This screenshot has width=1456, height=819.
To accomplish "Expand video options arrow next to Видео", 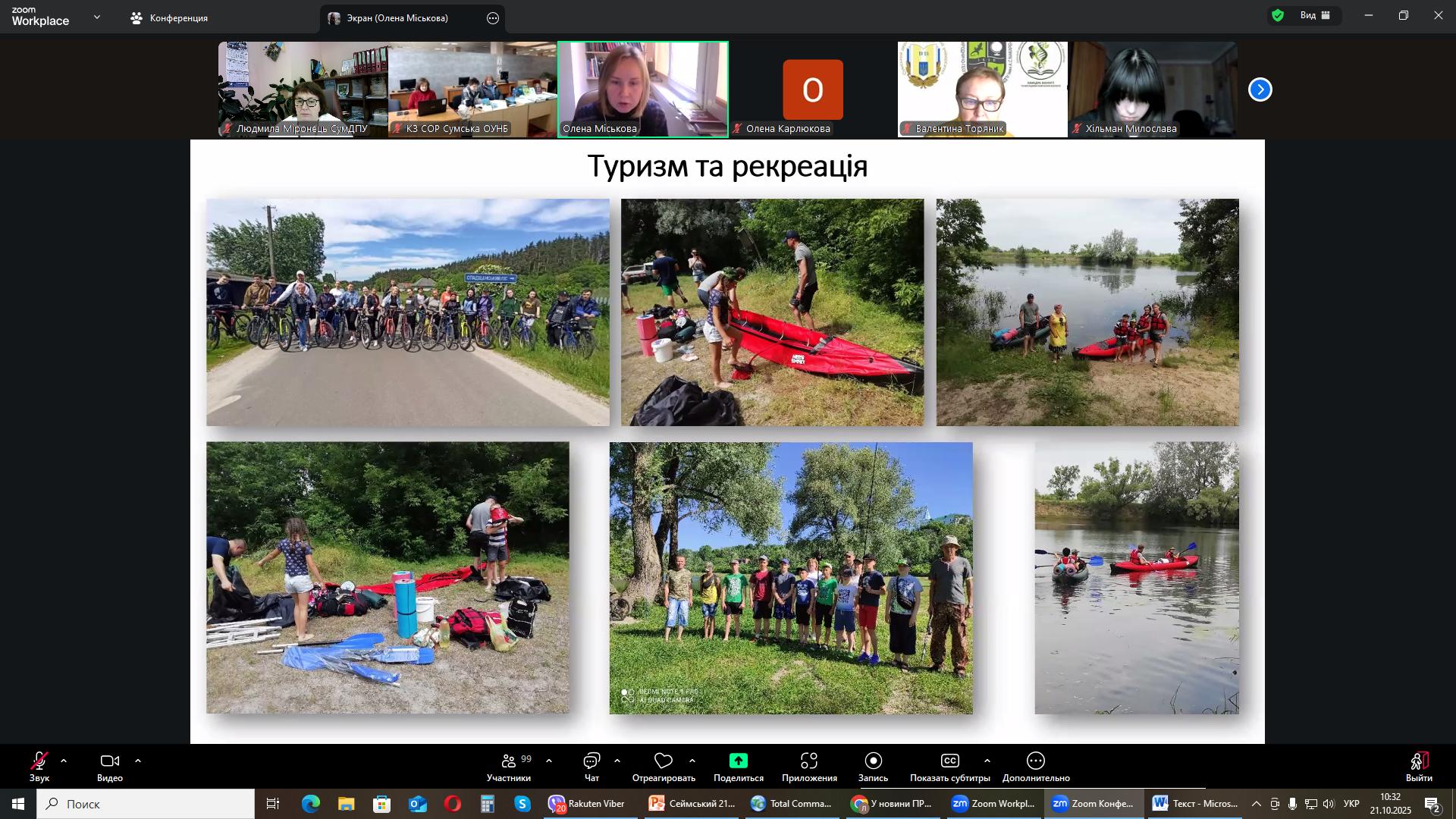I will (138, 761).
